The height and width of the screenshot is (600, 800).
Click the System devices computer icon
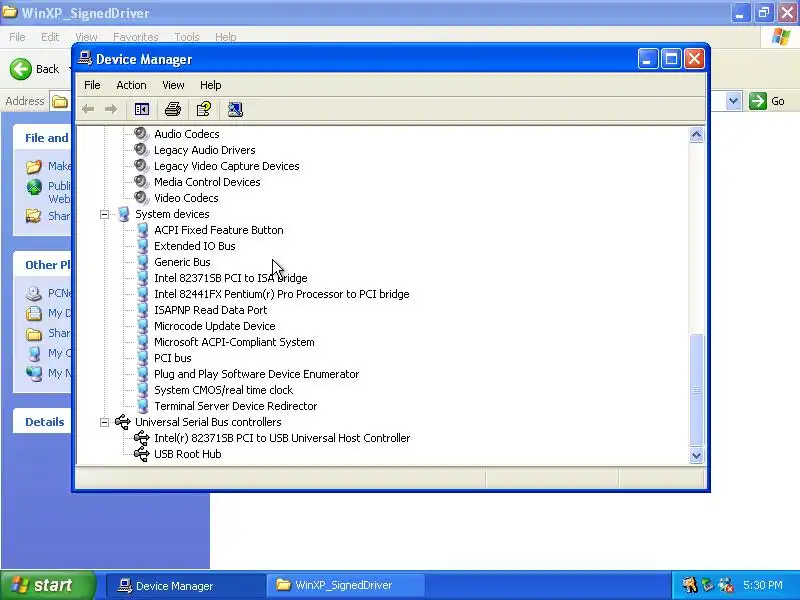coord(123,214)
